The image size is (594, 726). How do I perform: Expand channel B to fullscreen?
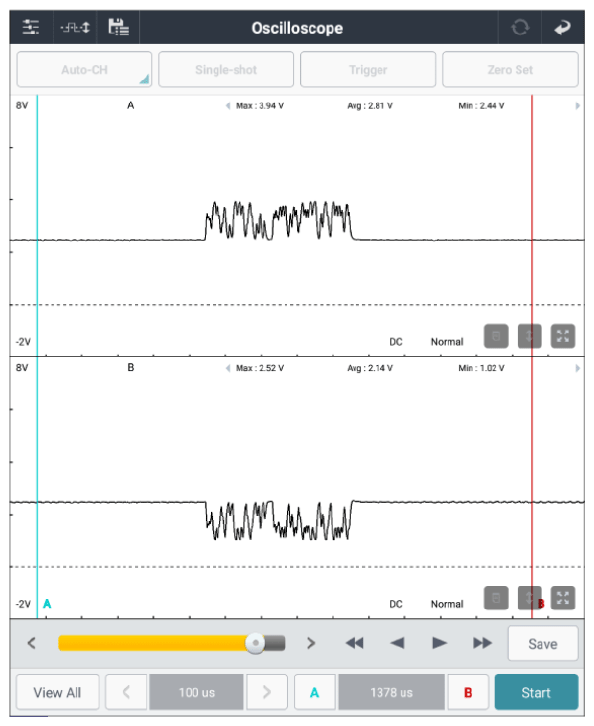(563, 598)
